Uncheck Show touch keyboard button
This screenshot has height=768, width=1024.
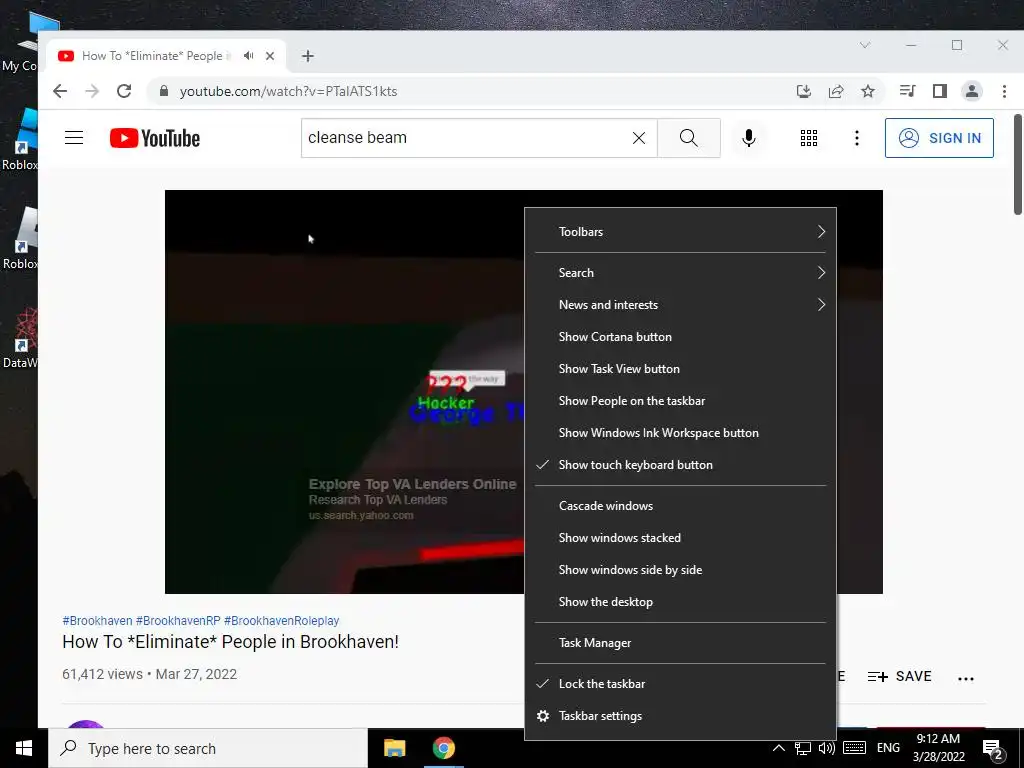click(x=680, y=465)
